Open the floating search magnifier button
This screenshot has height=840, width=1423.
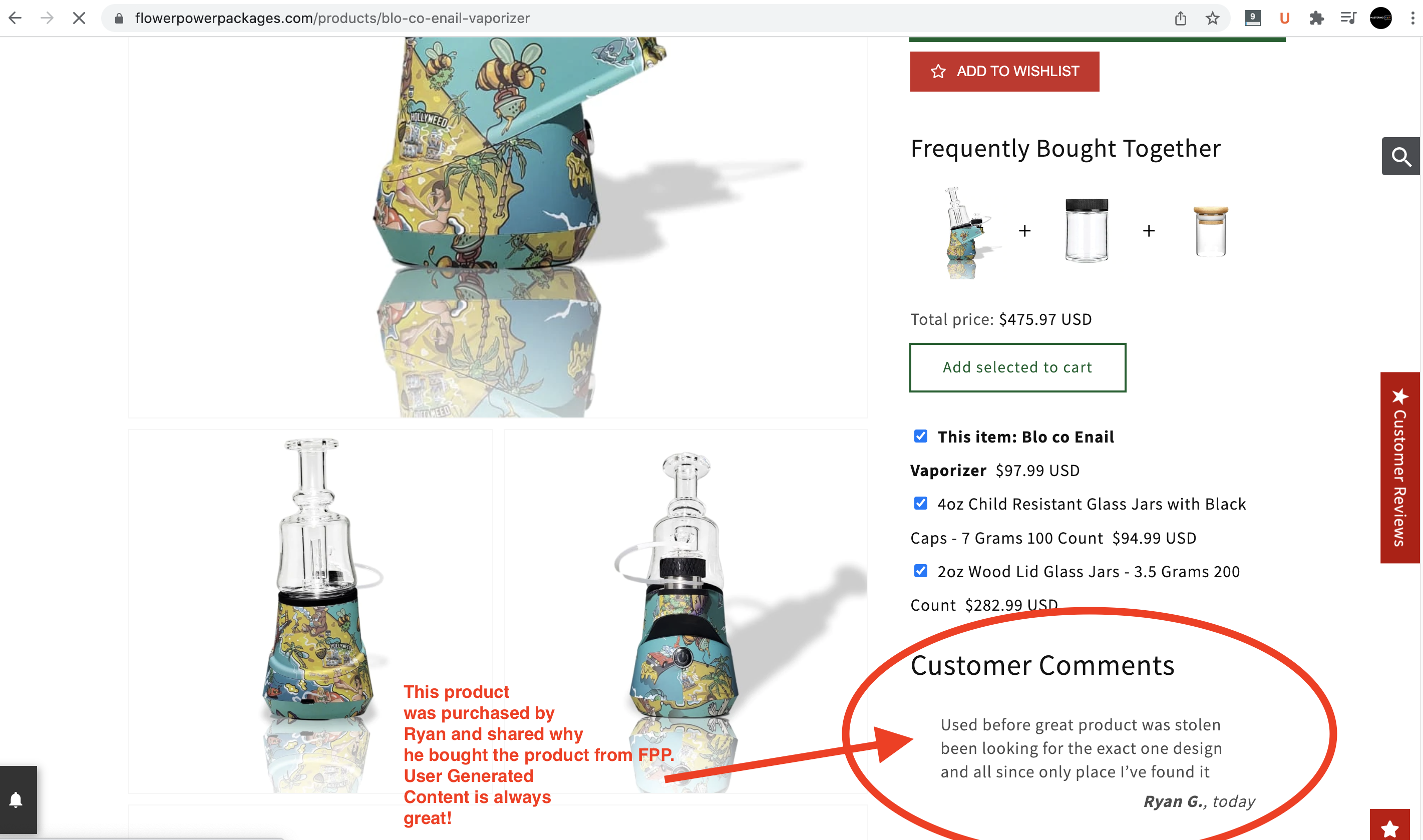1401,156
